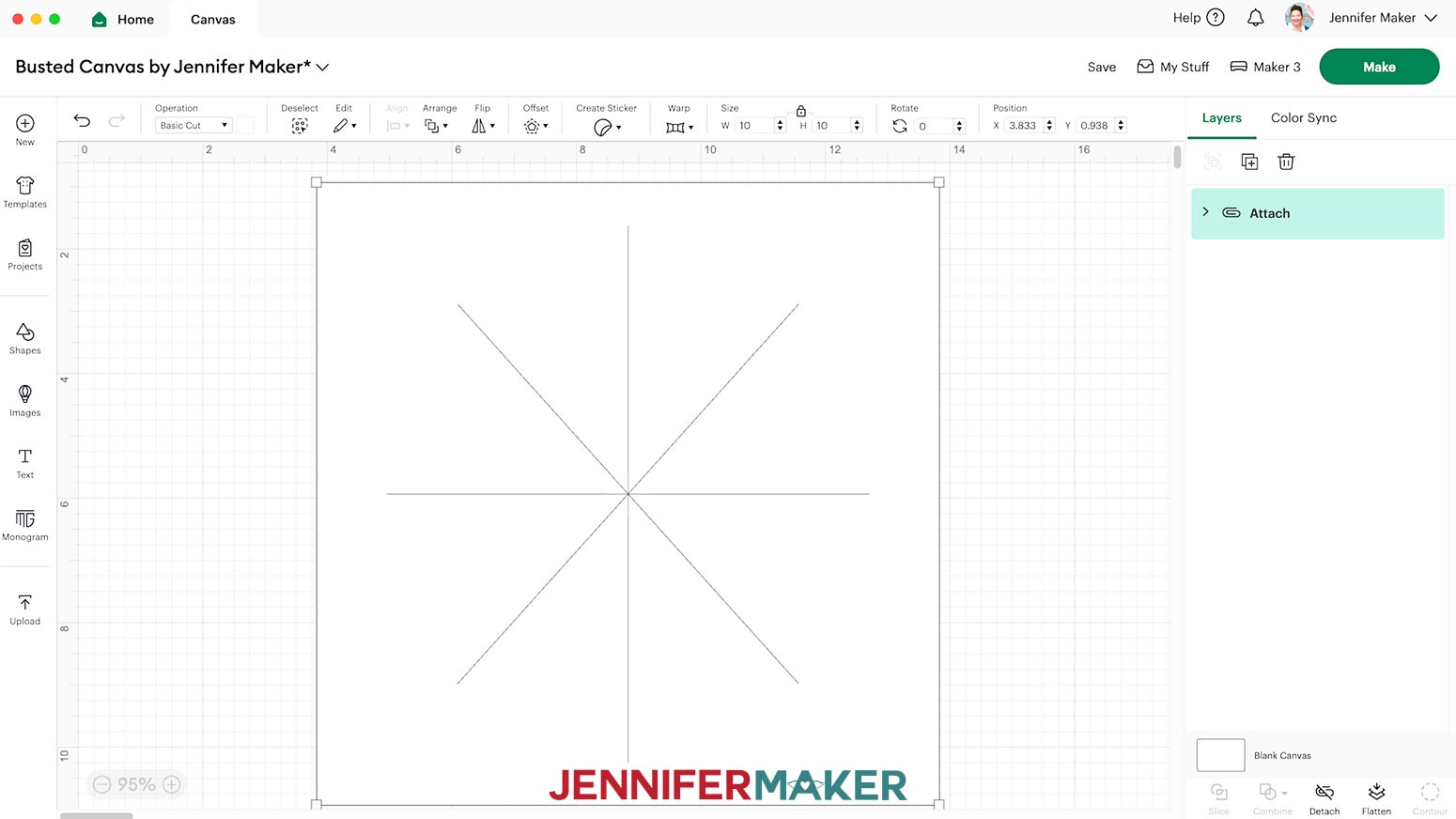This screenshot has width=1456, height=819.
Task: Click the Rotate stepper arrows
Action: [959, 126]
